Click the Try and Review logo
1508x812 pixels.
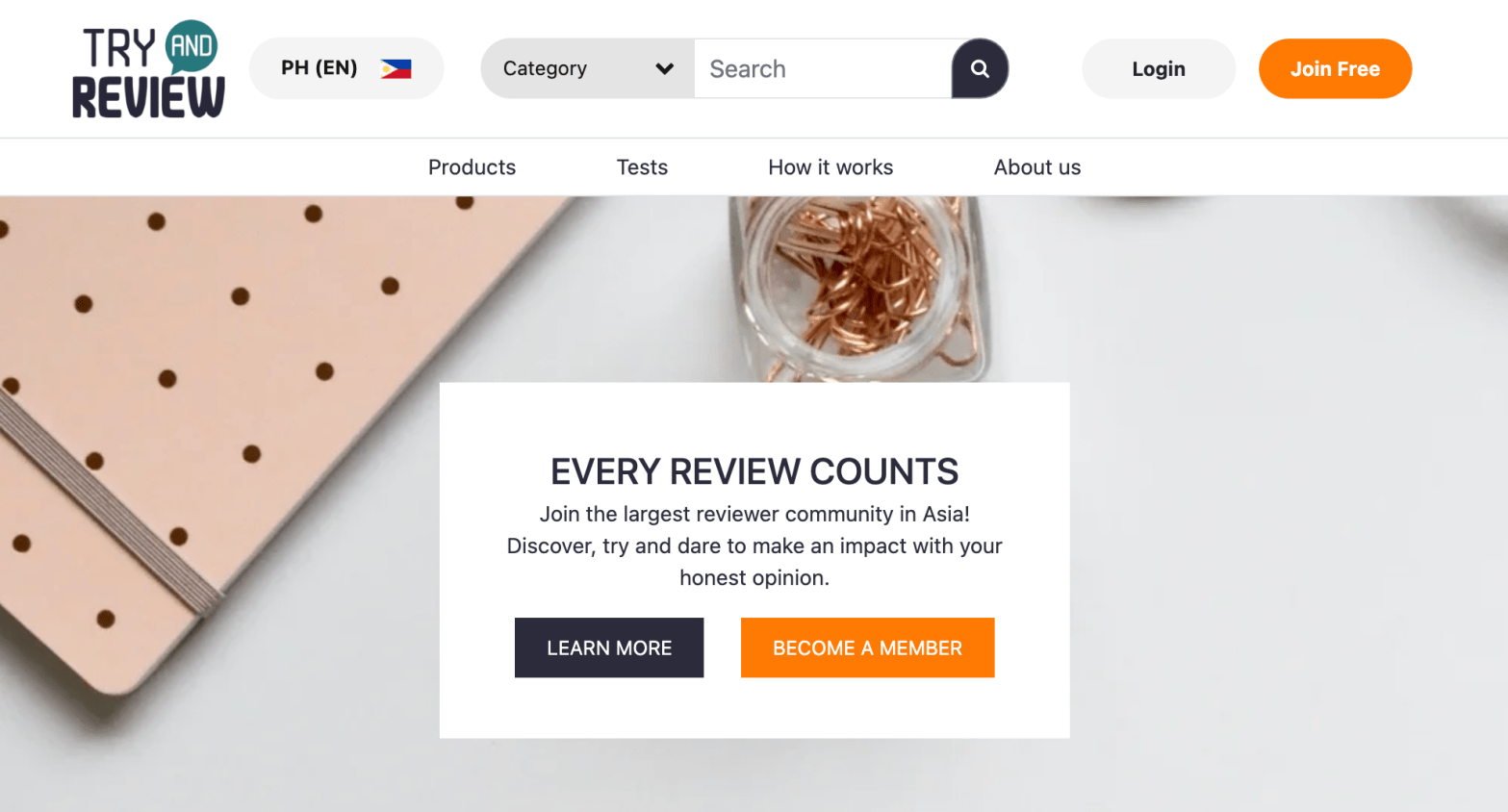point(148,69)
